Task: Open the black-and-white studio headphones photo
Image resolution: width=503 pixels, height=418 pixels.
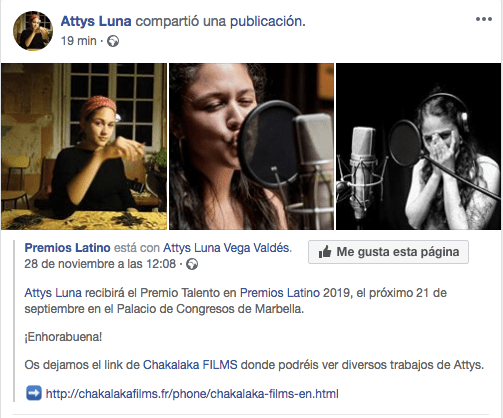Action: click(x=418, y=146)
